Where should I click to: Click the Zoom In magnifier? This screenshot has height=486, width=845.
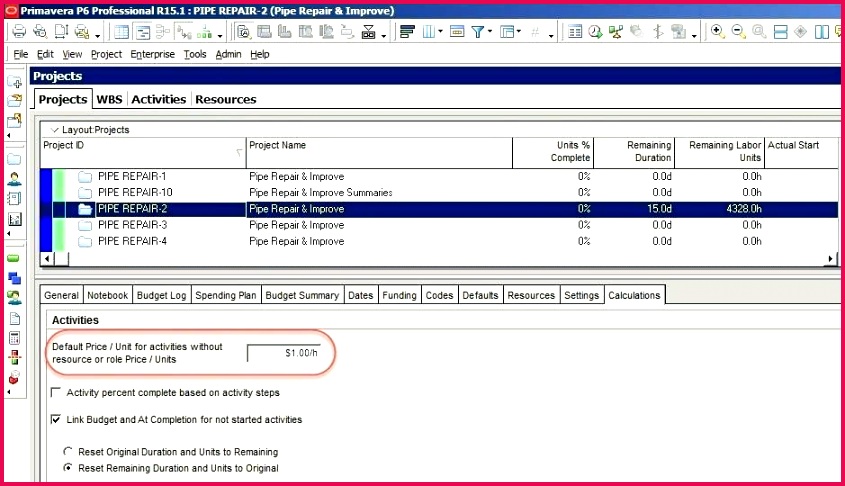pyautogui.click(x=717, y=32)
